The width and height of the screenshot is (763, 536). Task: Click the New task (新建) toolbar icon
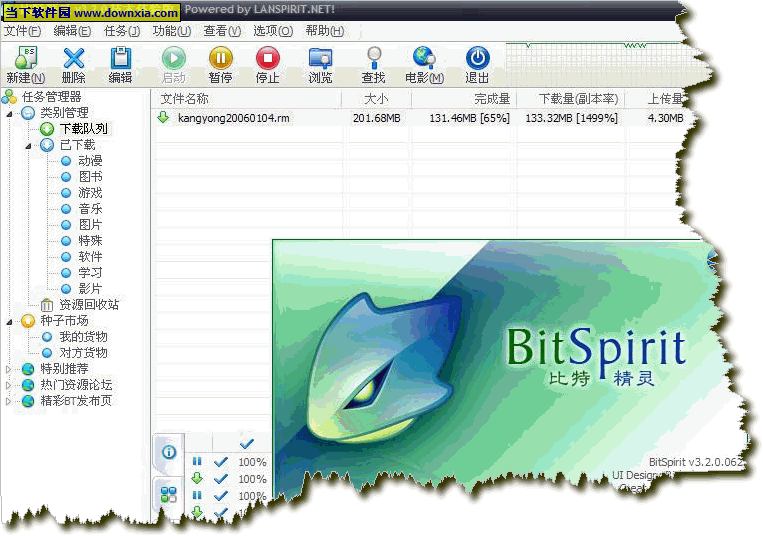tap(26, 58)
